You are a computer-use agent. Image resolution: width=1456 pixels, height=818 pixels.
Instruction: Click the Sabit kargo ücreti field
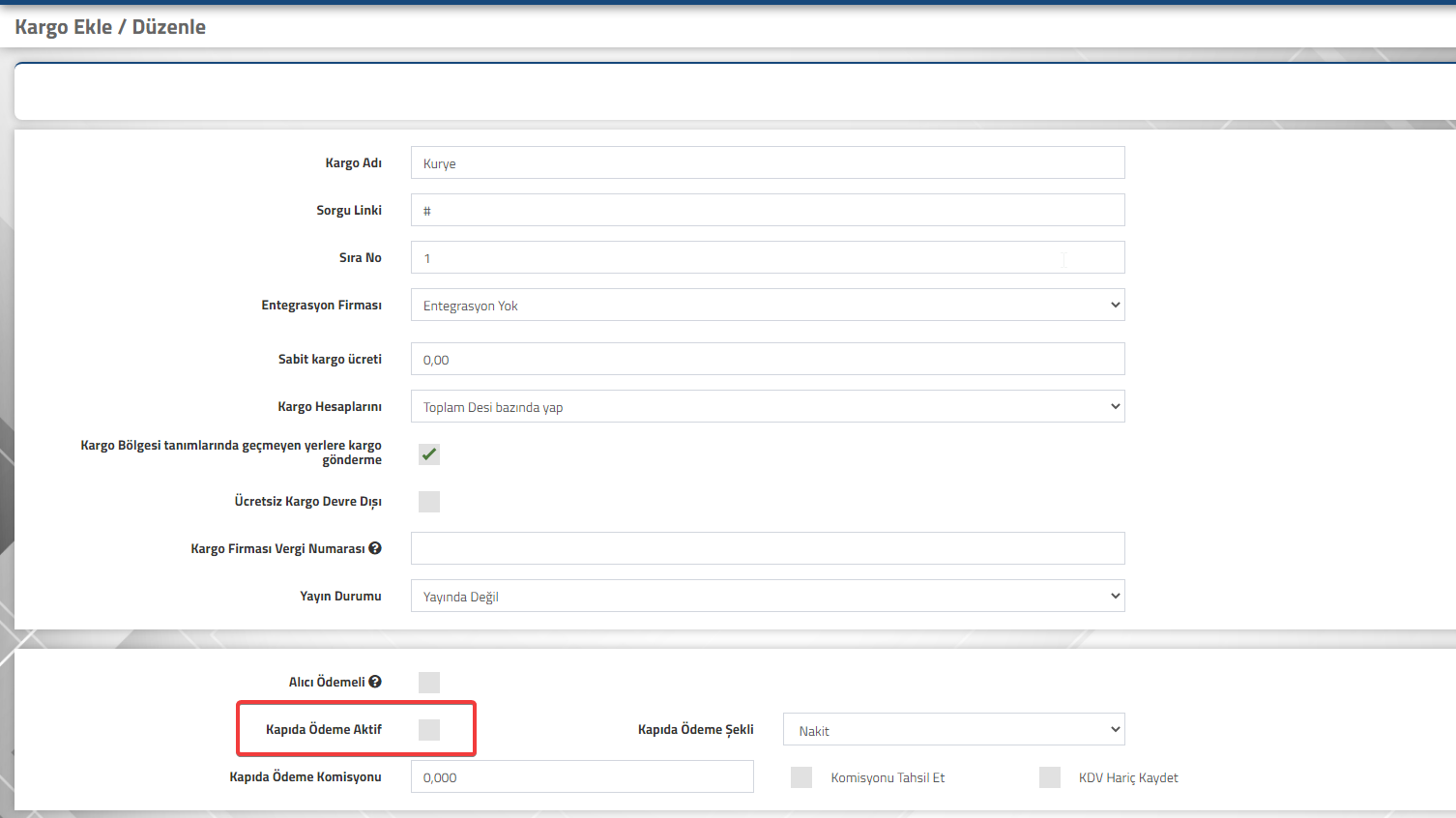point(768,359)
